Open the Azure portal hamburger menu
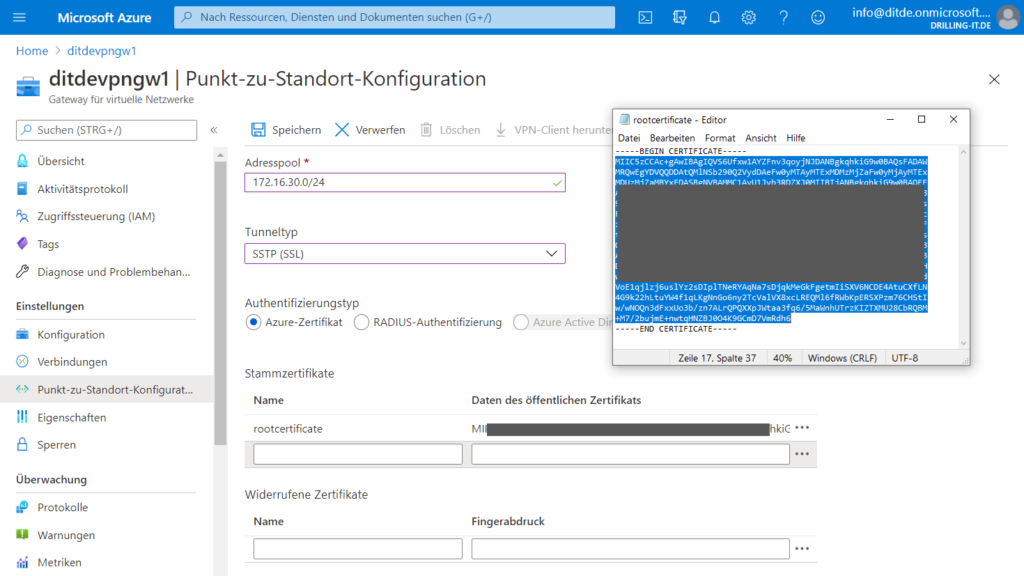 pyautogui.click(x=19, y=17)
